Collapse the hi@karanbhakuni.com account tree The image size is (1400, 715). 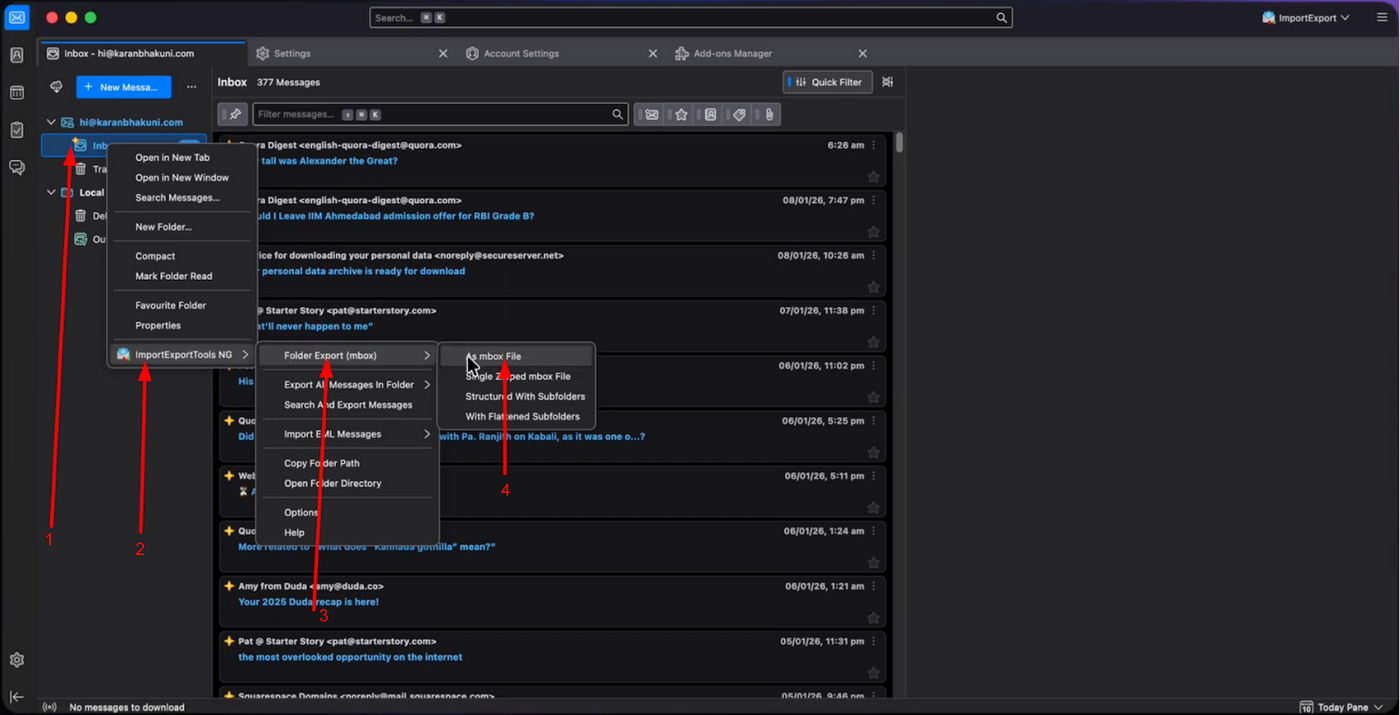tap(51, 122)
